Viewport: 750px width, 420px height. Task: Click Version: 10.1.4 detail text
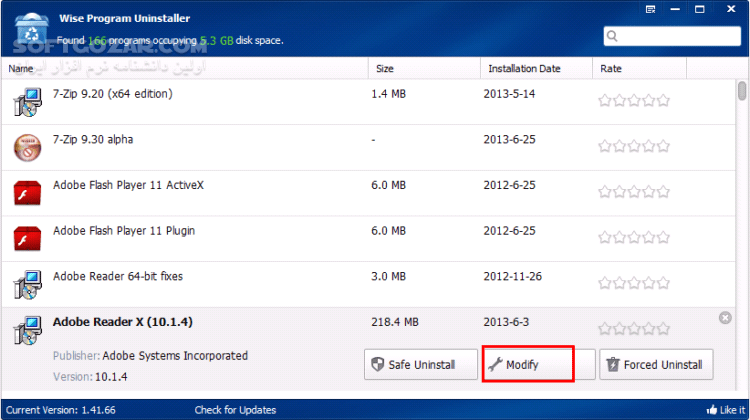[x=90, y=377]
